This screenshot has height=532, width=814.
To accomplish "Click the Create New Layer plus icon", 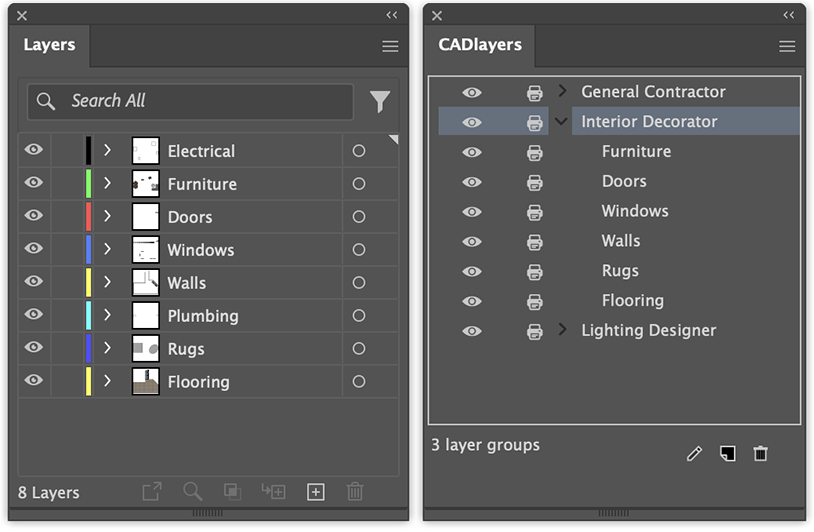I will 315,491.
